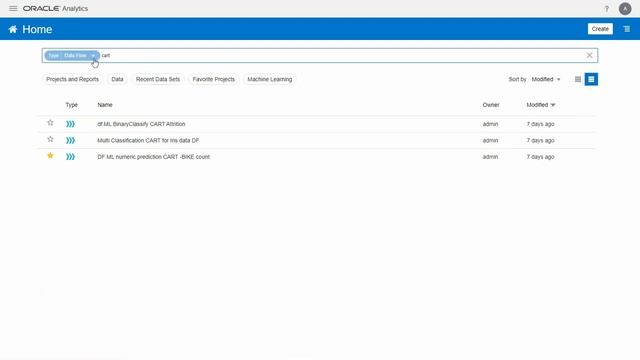This screenshot has width=640, height=360.
Task: Click the Owner column header
Action: click(x=491, y=105)
